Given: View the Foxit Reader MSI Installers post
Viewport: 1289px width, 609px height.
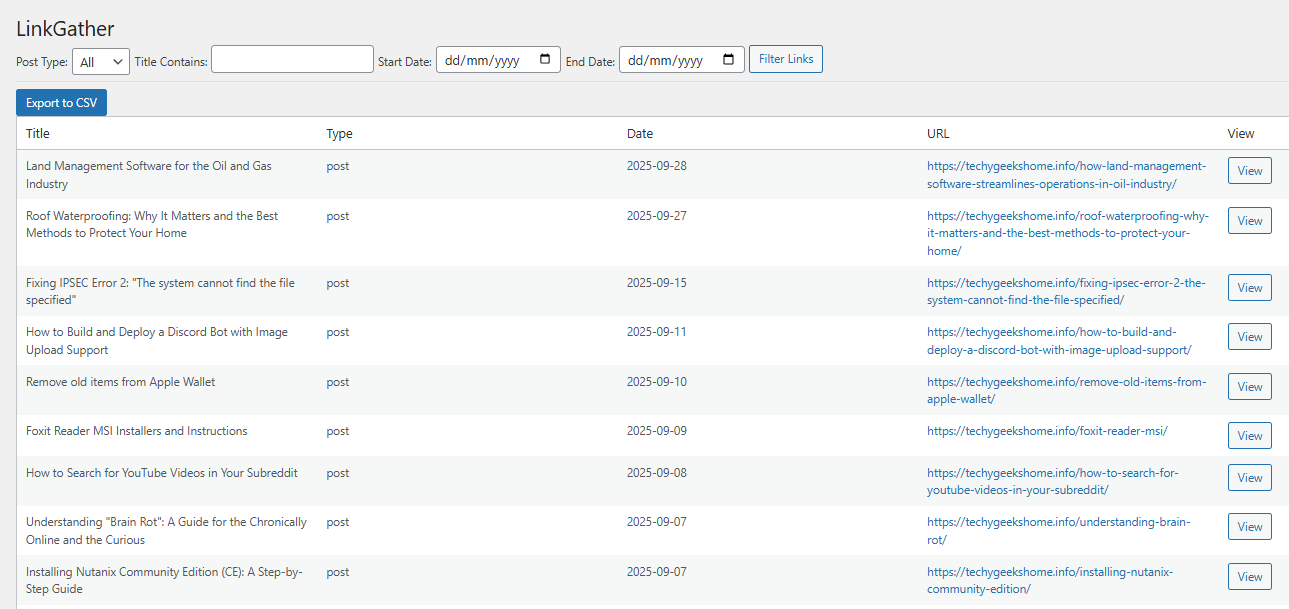Looking at the screenshot, I should 1249,435.
